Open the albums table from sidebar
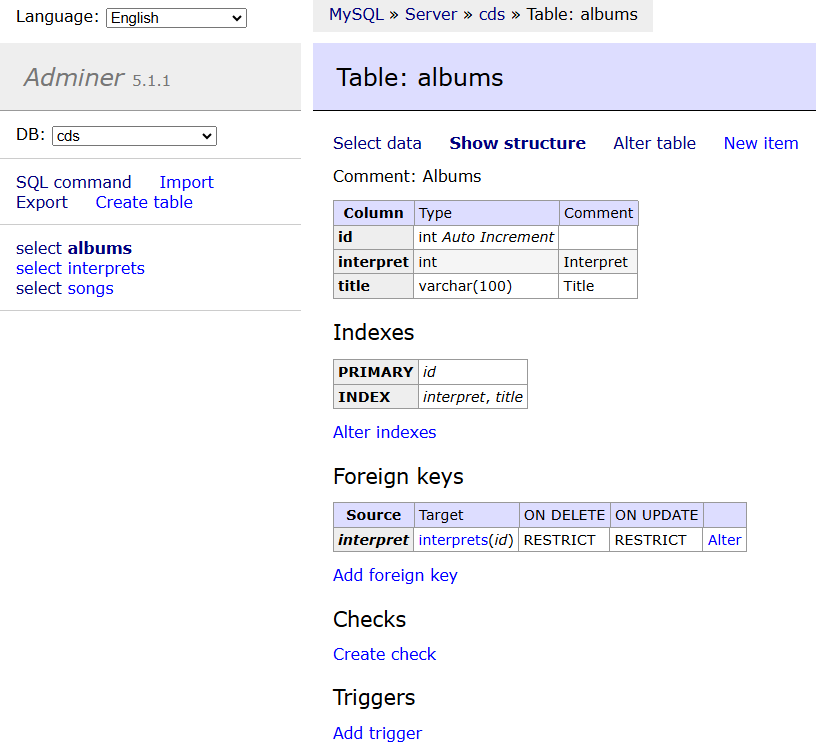Screen dimensions: 816x750 pos(99,248)
